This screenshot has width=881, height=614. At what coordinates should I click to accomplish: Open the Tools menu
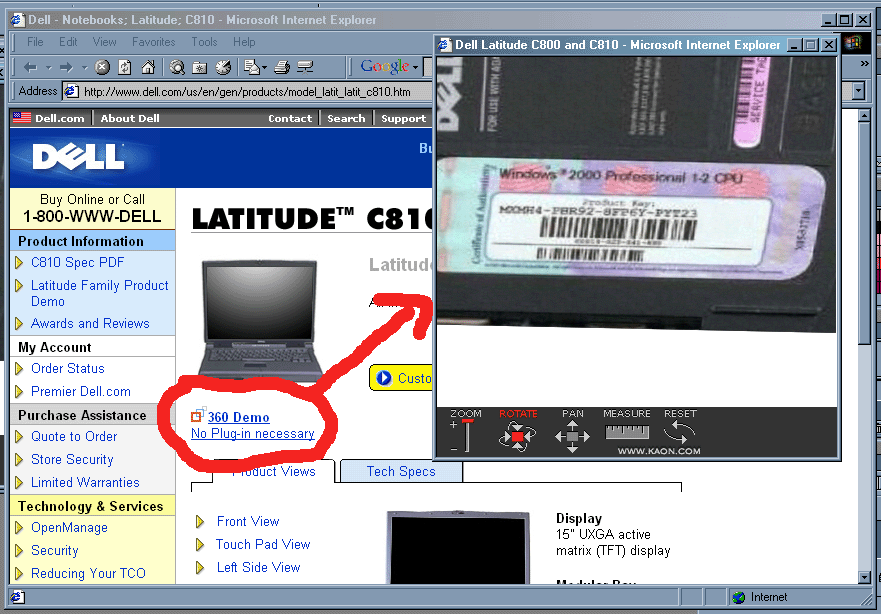[x=204, y=42]
